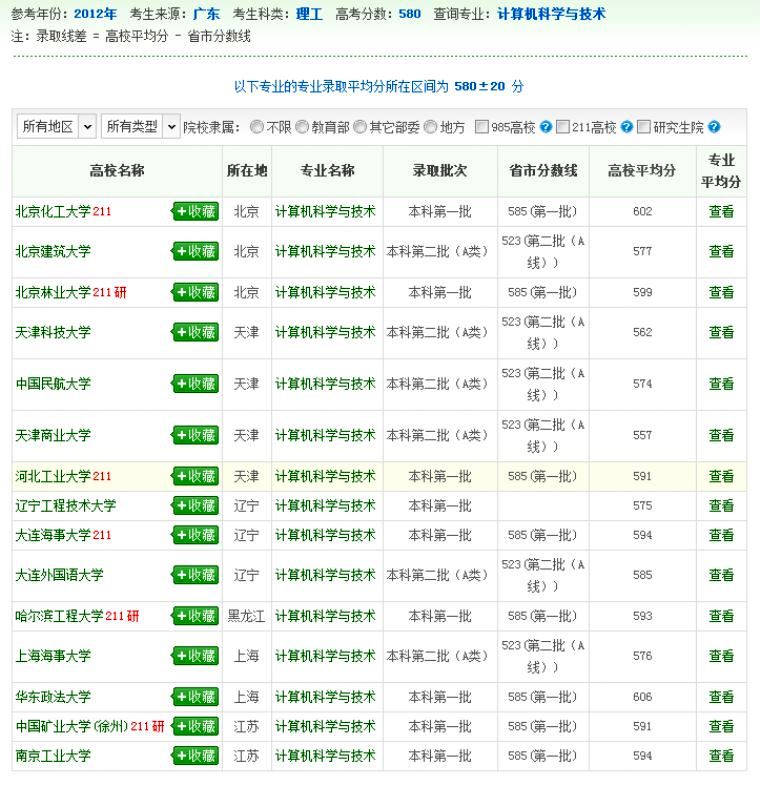This screenshot has width=760, height=785.
Task: Open 辽宁工程技术大学 school link
Action: click(x=65, y=505)
